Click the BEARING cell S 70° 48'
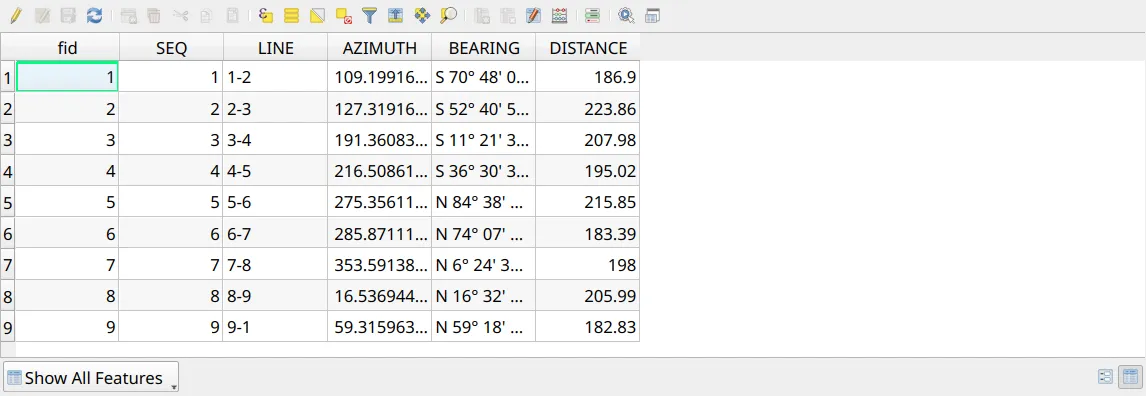The height and width of the screenshot is (396, 1146). [x=484, y=77]
